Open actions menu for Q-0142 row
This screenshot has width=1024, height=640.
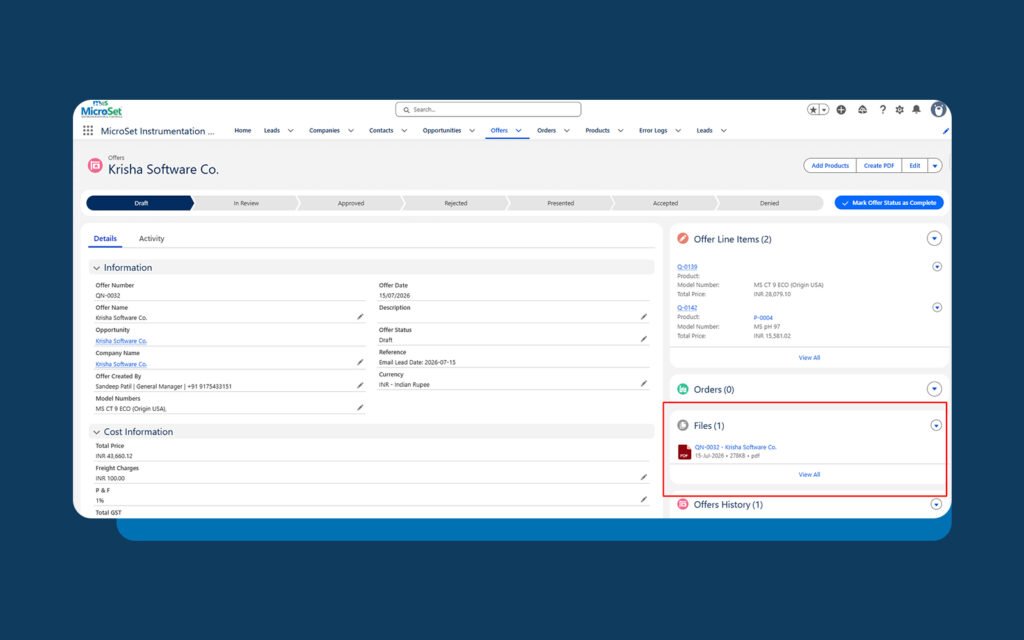(937, 307)
